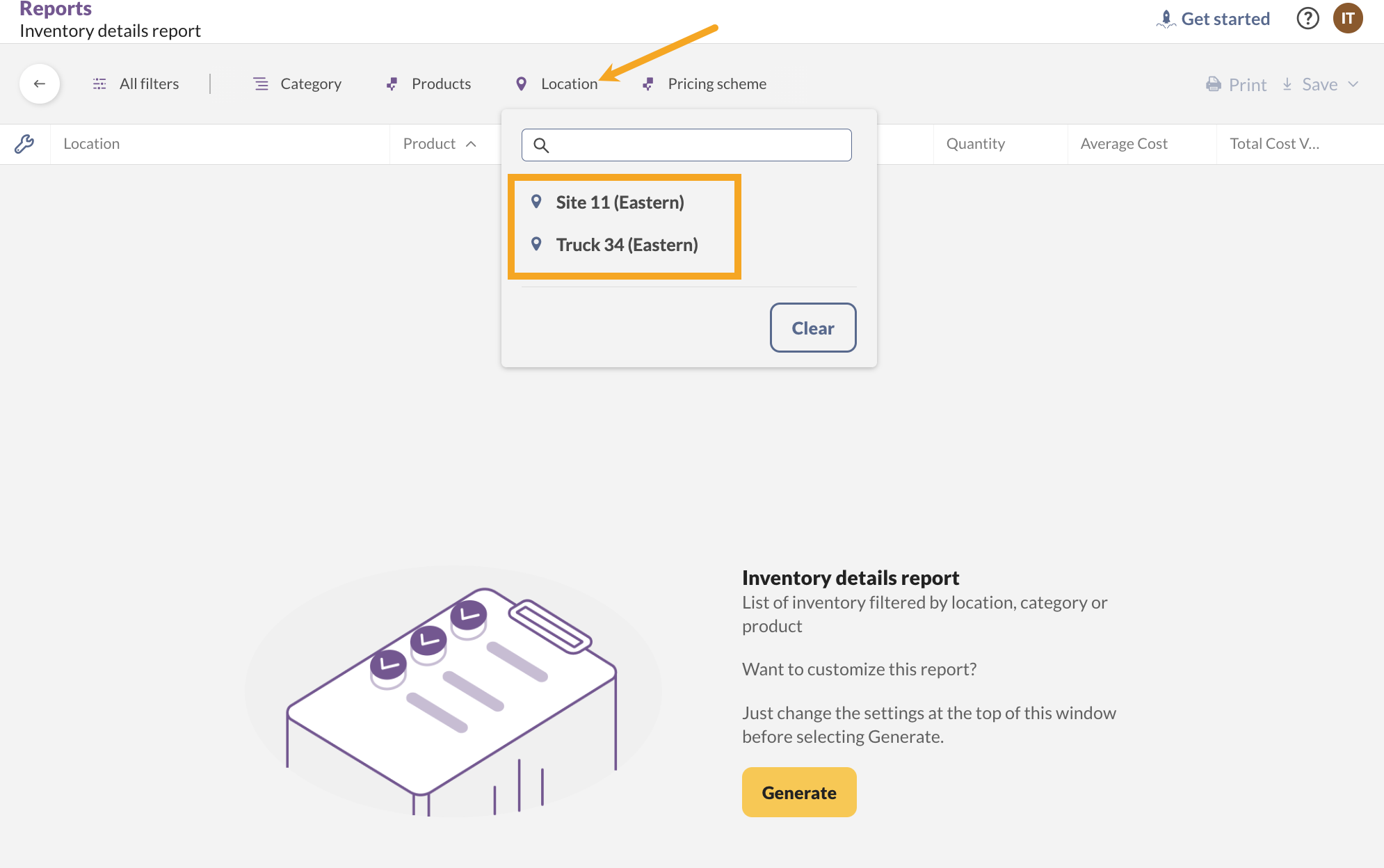This screenshot has height=868, width=1384.
Task: Click the pin icon beside Site 11
Action: (x=536, y=202)
